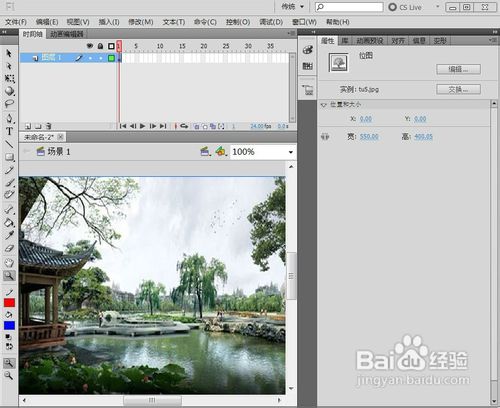Open the modify onion markers dropdown

pyautogui.click(x=221, y=126)
